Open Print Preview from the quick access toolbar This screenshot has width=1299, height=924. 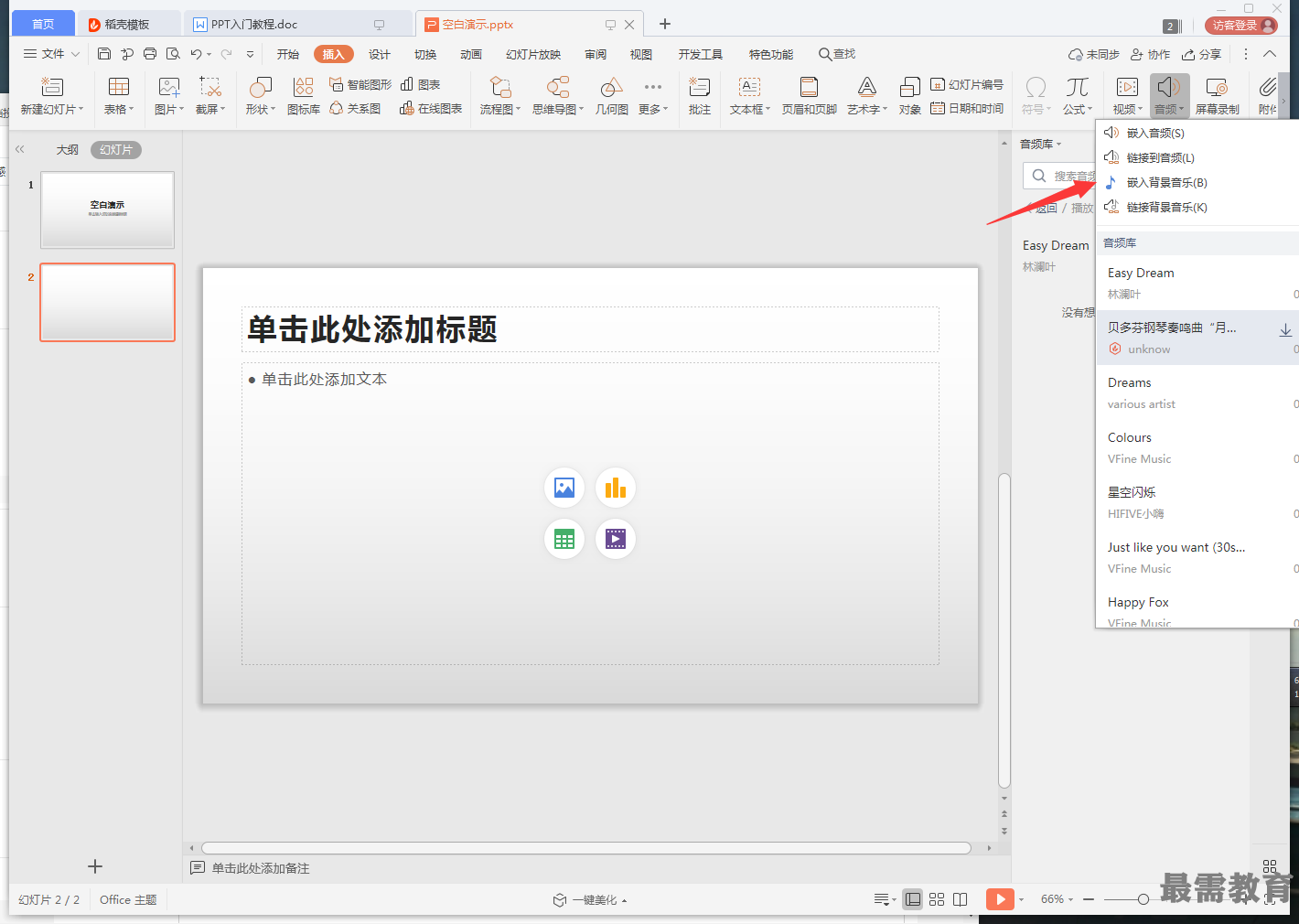pos(173,54)
